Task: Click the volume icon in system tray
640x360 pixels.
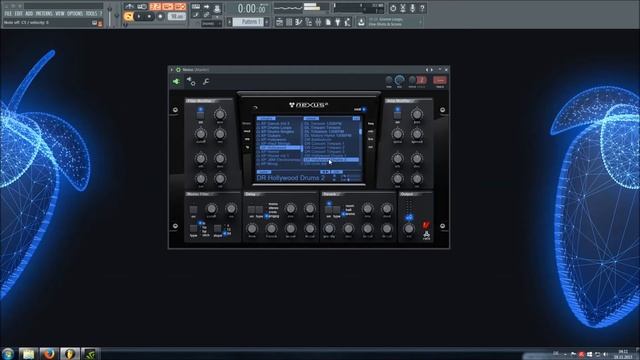Action: 605,354
